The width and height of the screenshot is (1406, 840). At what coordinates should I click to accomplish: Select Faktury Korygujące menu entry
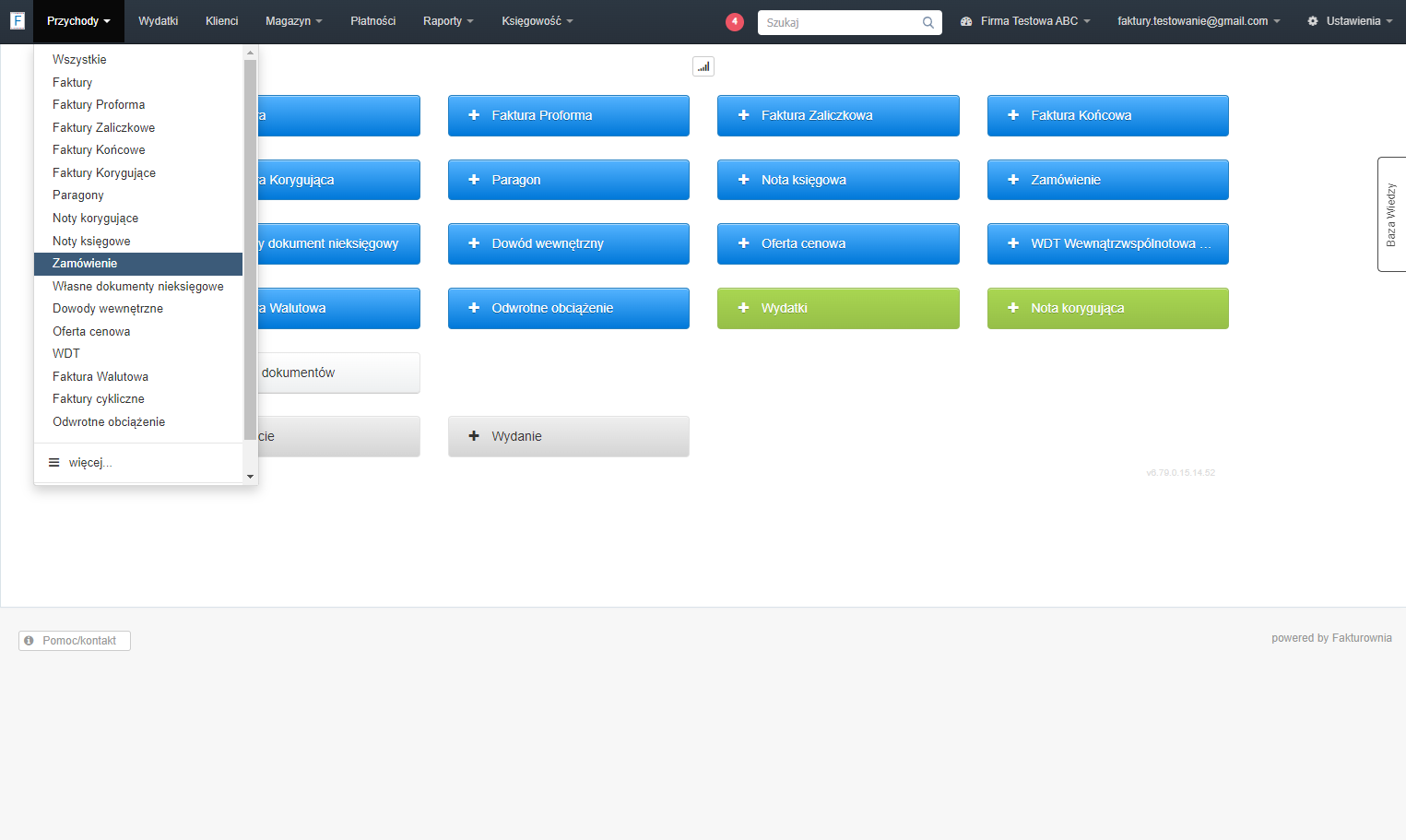138,173
